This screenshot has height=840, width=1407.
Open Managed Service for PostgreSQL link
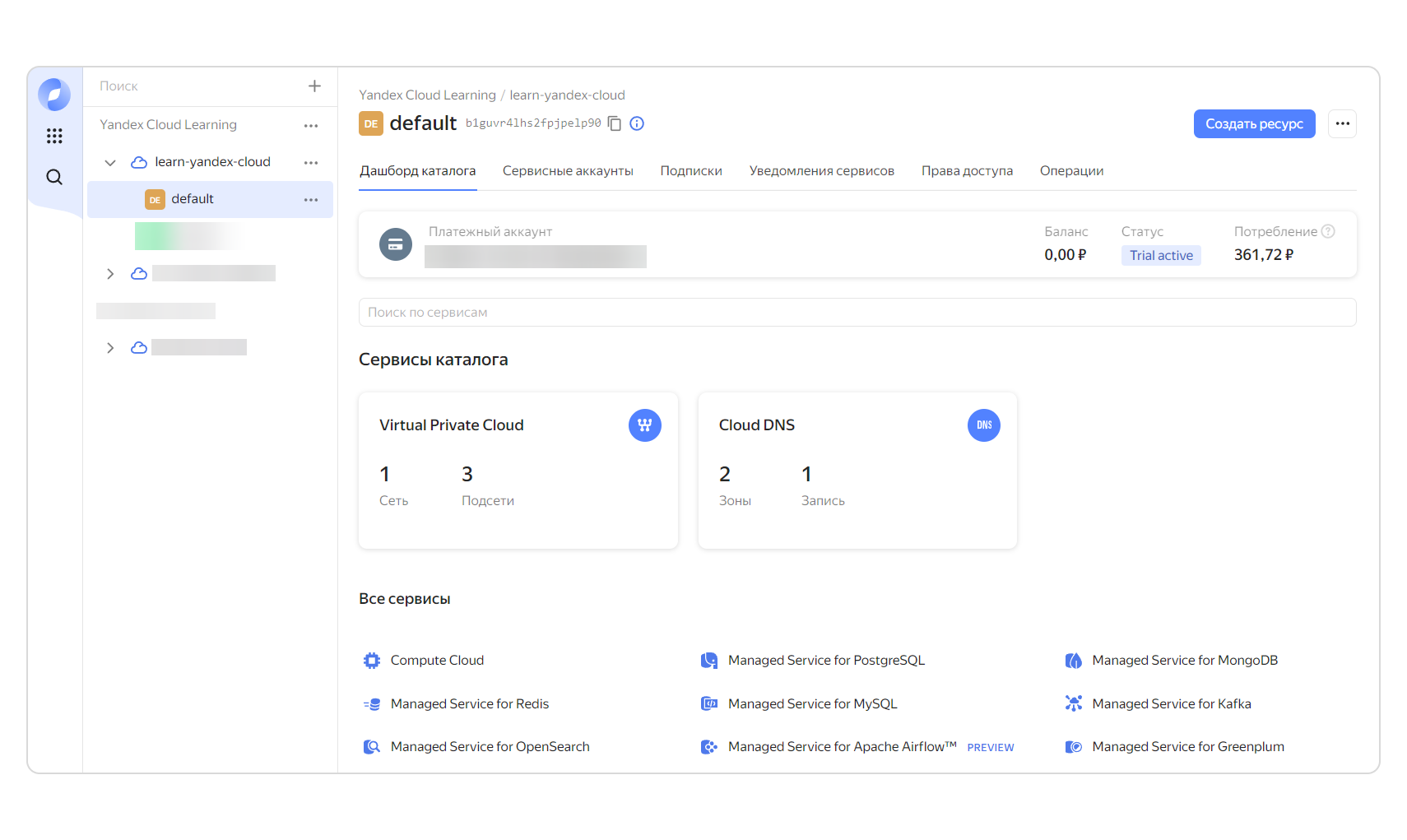pos(826,661)
